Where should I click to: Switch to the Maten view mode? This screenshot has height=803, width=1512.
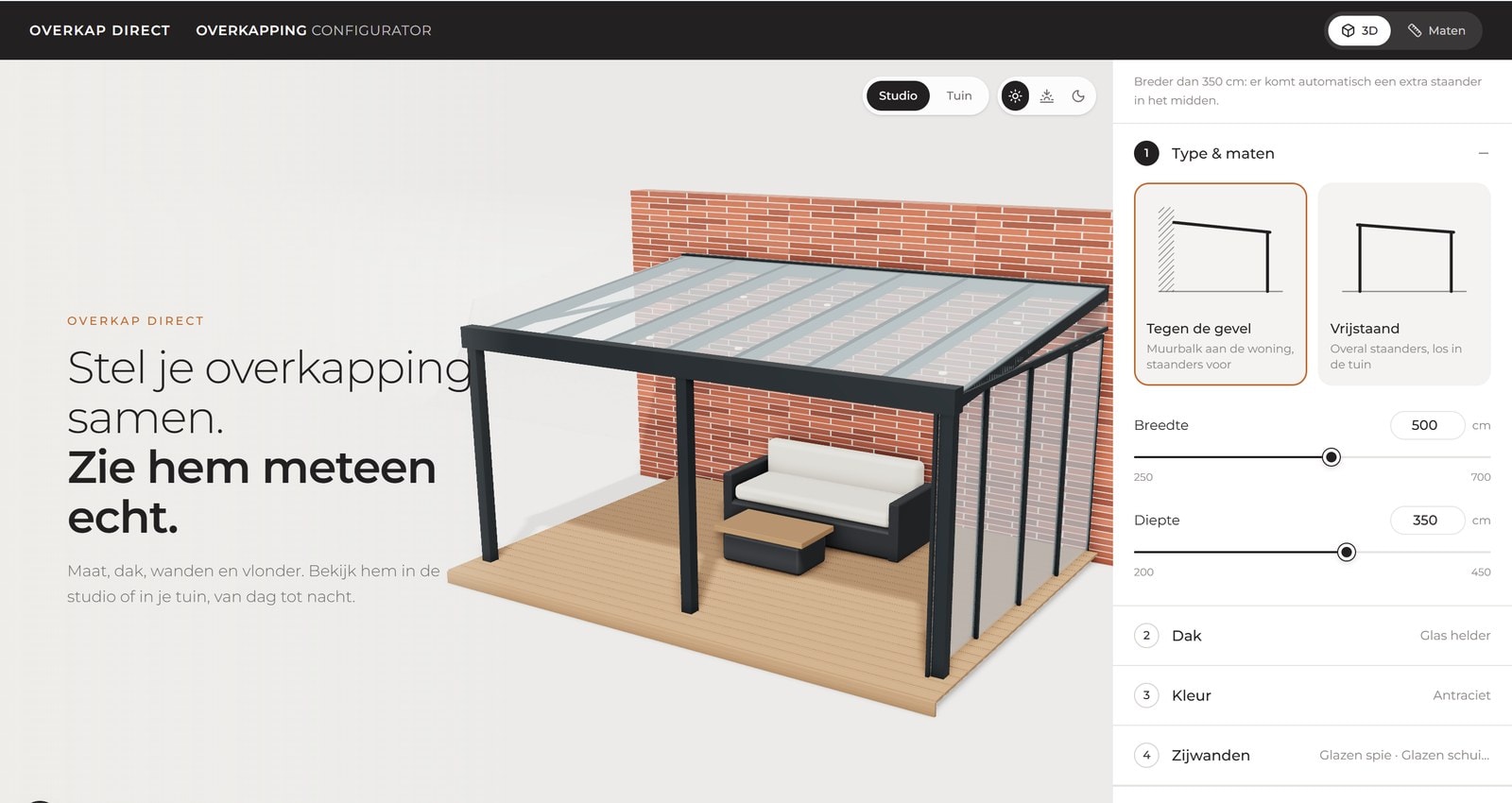pos(1436,30)
